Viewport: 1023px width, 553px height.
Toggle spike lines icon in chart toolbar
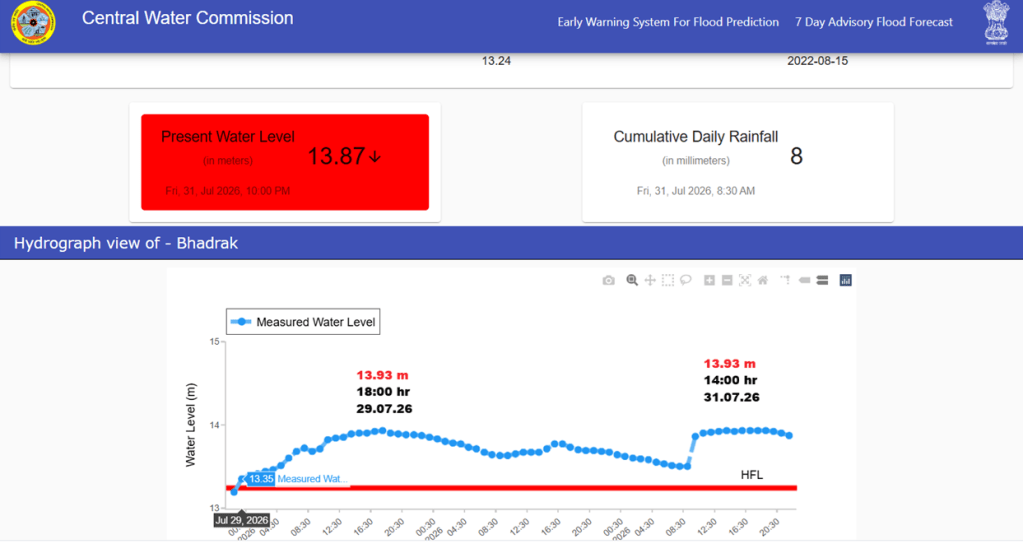tap(785, 280)
